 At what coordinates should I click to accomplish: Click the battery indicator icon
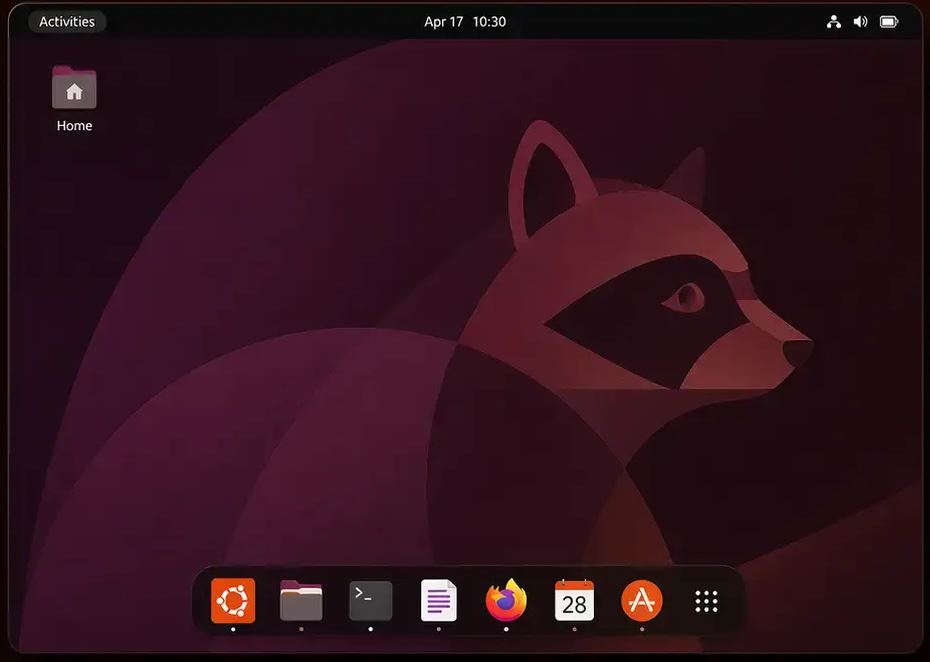[888, 22]
